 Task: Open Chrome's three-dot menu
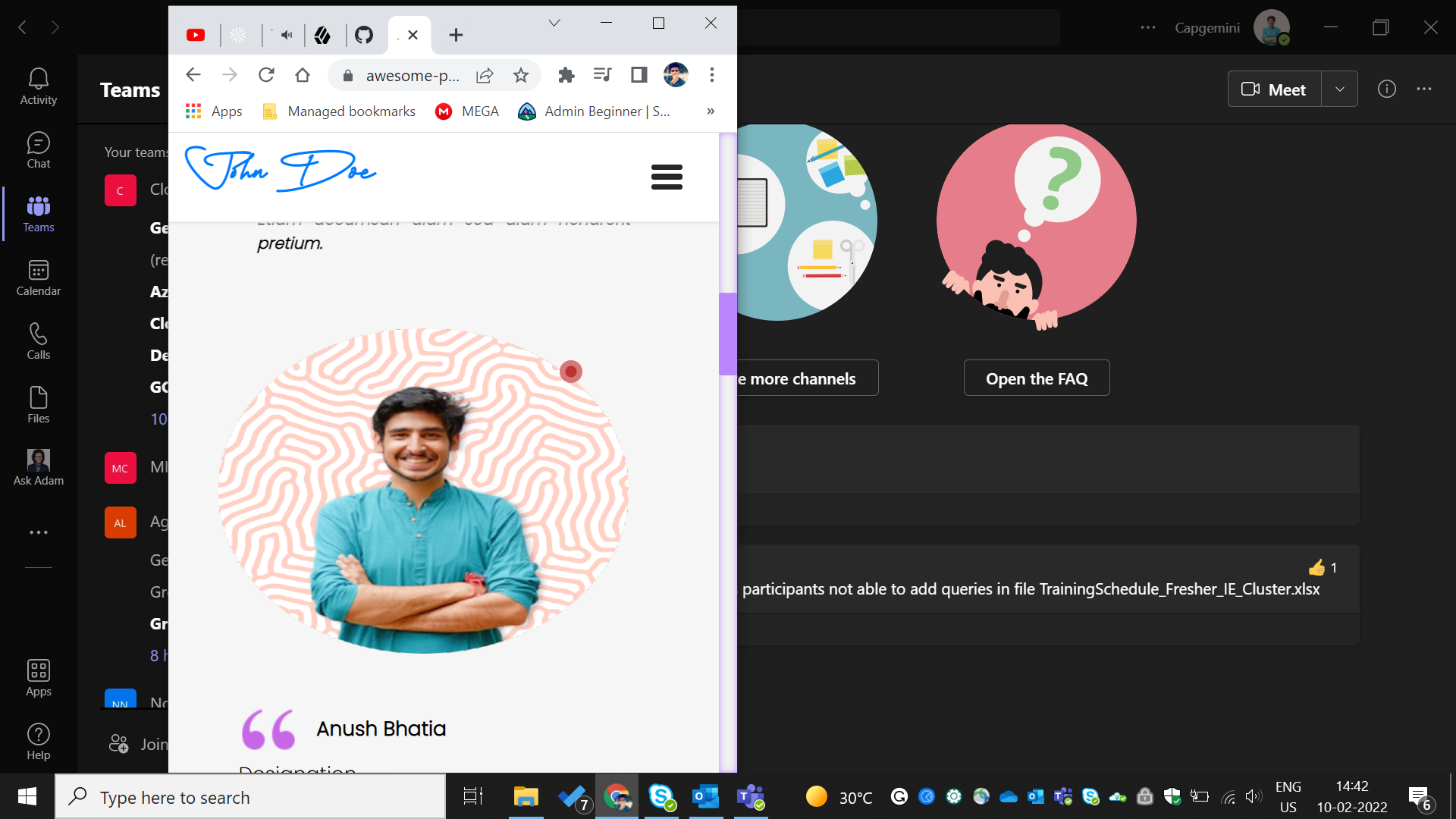click(x=711, y=75)
